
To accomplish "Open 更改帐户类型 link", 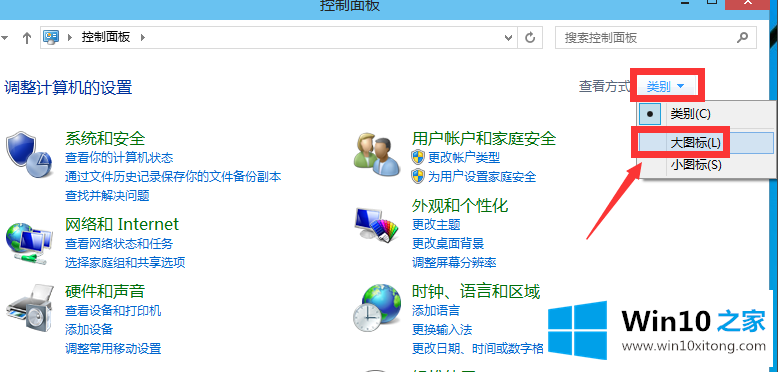I will point(464,158).
